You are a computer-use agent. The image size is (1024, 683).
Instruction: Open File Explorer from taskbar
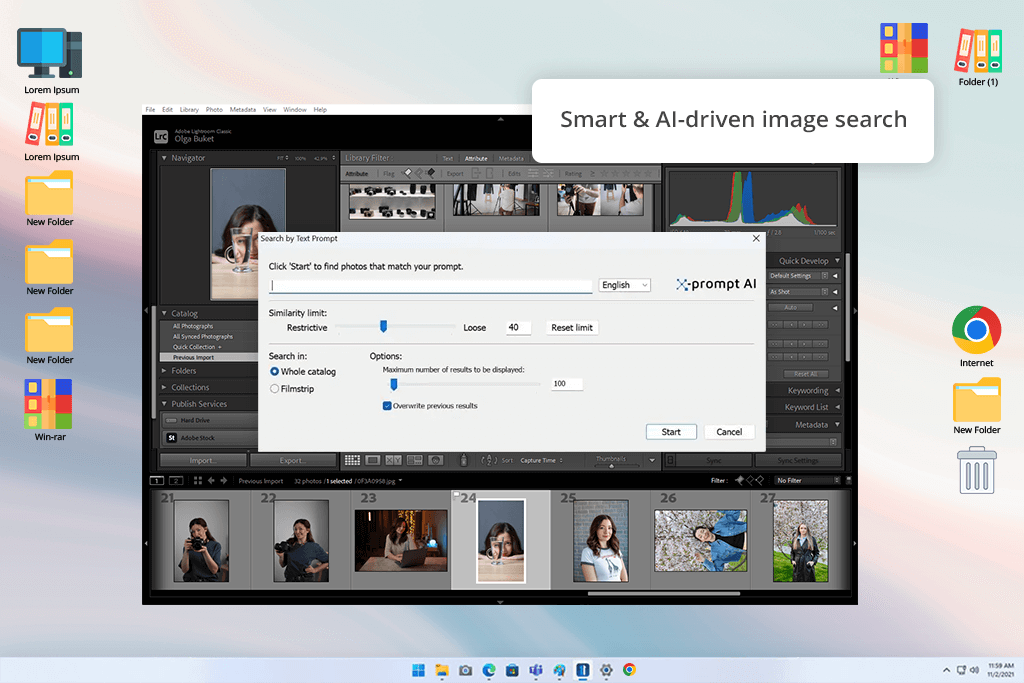pos(442,670)
